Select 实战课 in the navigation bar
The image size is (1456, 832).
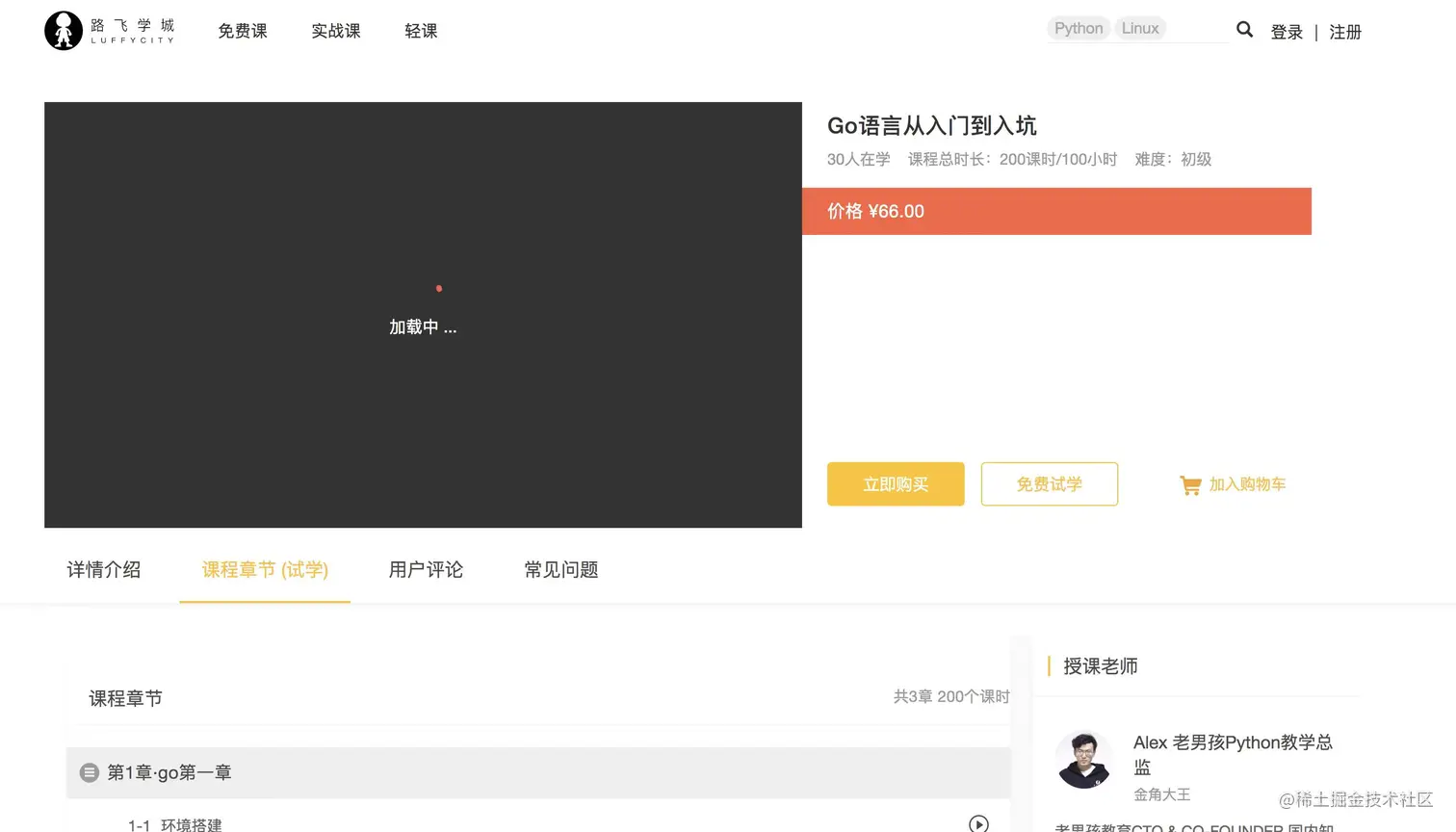pos(335,30)
